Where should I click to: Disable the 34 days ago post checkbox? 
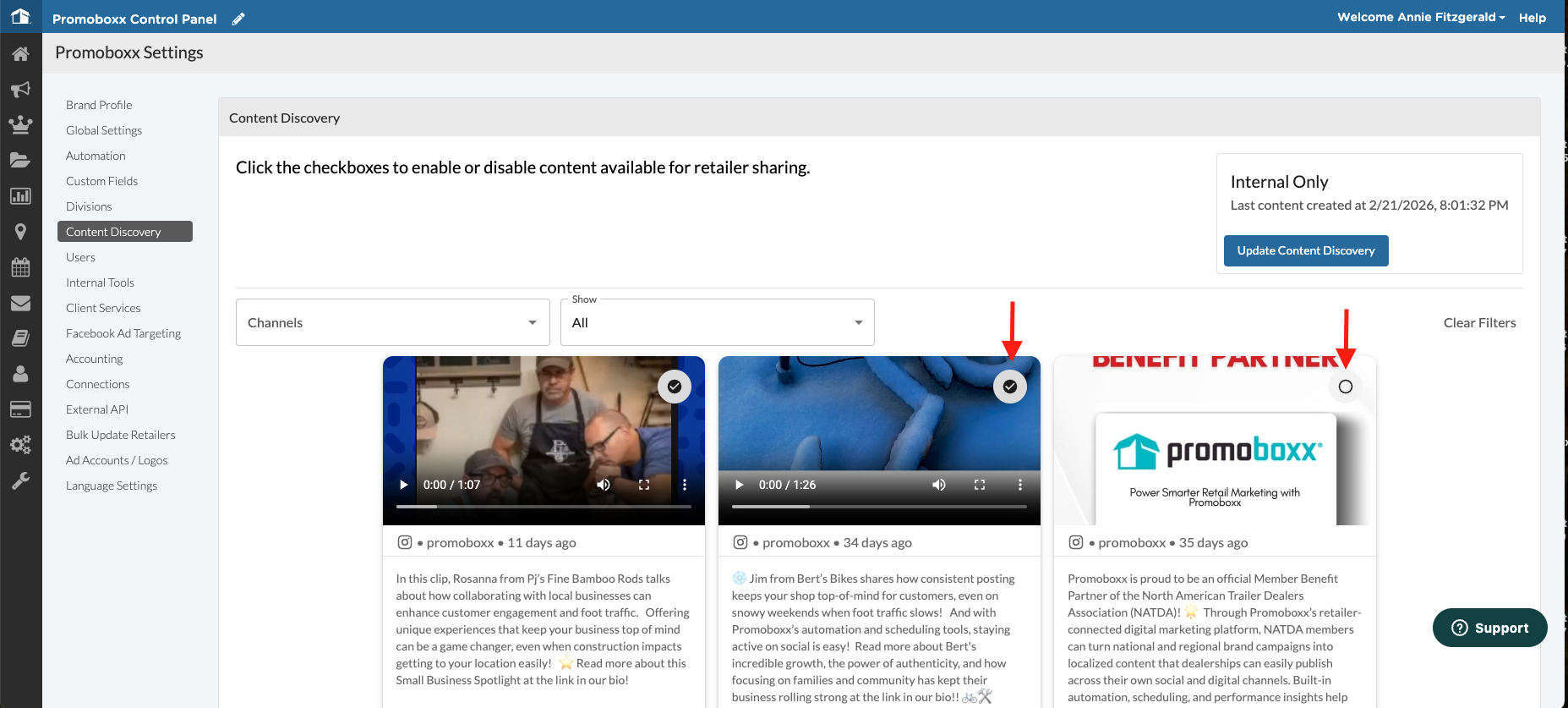pos(1010,387)
